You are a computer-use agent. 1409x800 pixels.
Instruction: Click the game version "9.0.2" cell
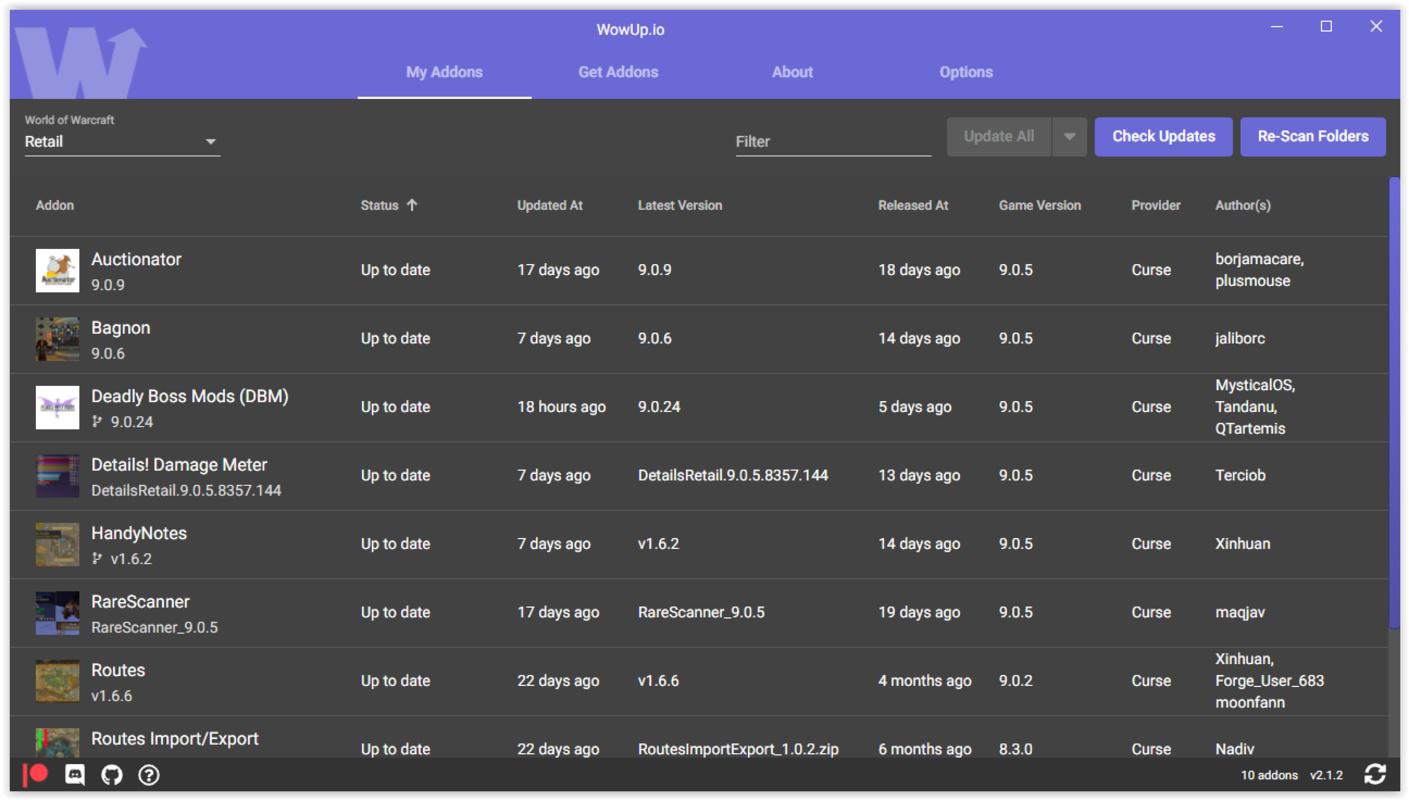(1015, 681)
